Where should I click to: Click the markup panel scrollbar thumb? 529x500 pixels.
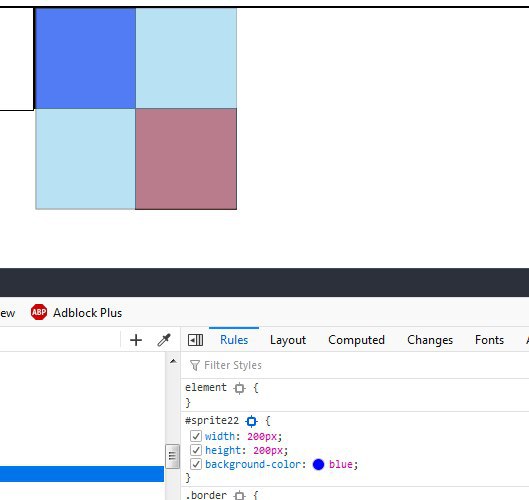172,456
